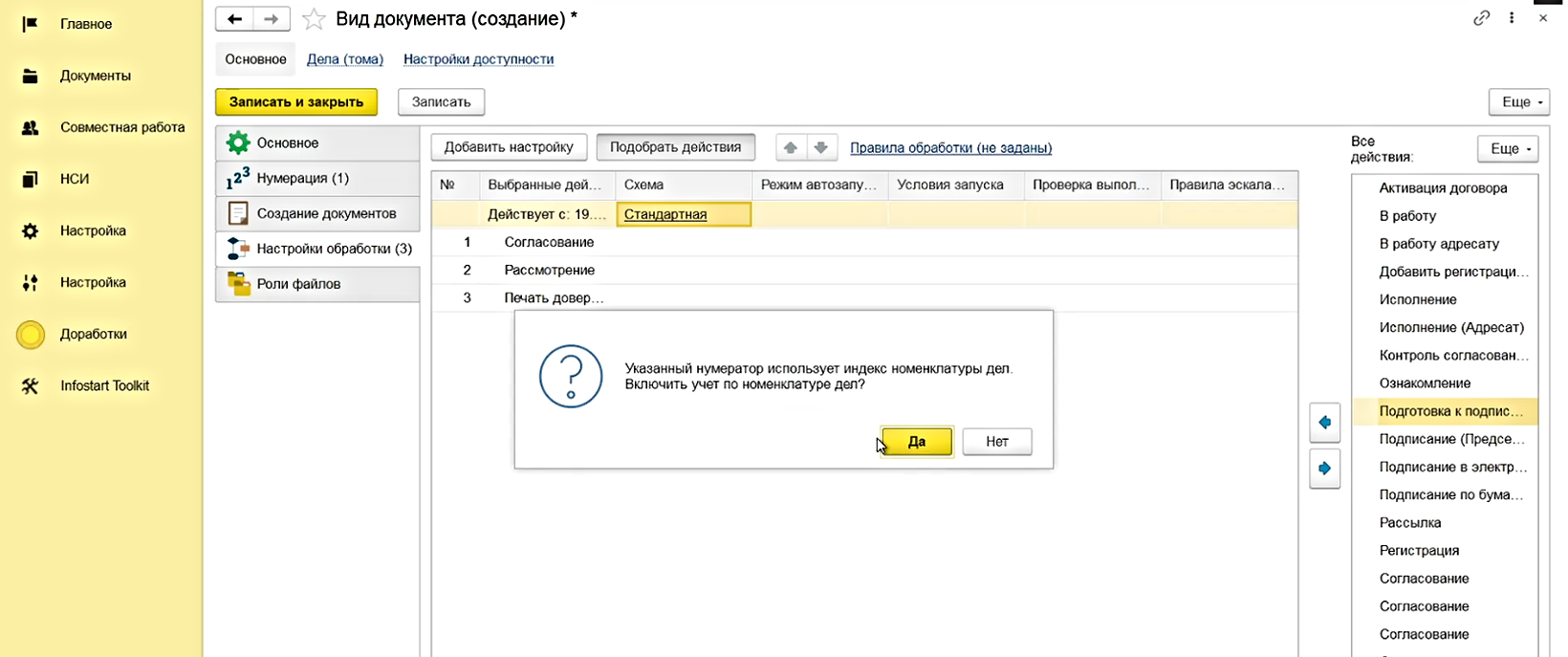Confirm dialog by pressing Да
Image resolution: width=1568 pixels, height=657 pixels.
coord(916,442)
